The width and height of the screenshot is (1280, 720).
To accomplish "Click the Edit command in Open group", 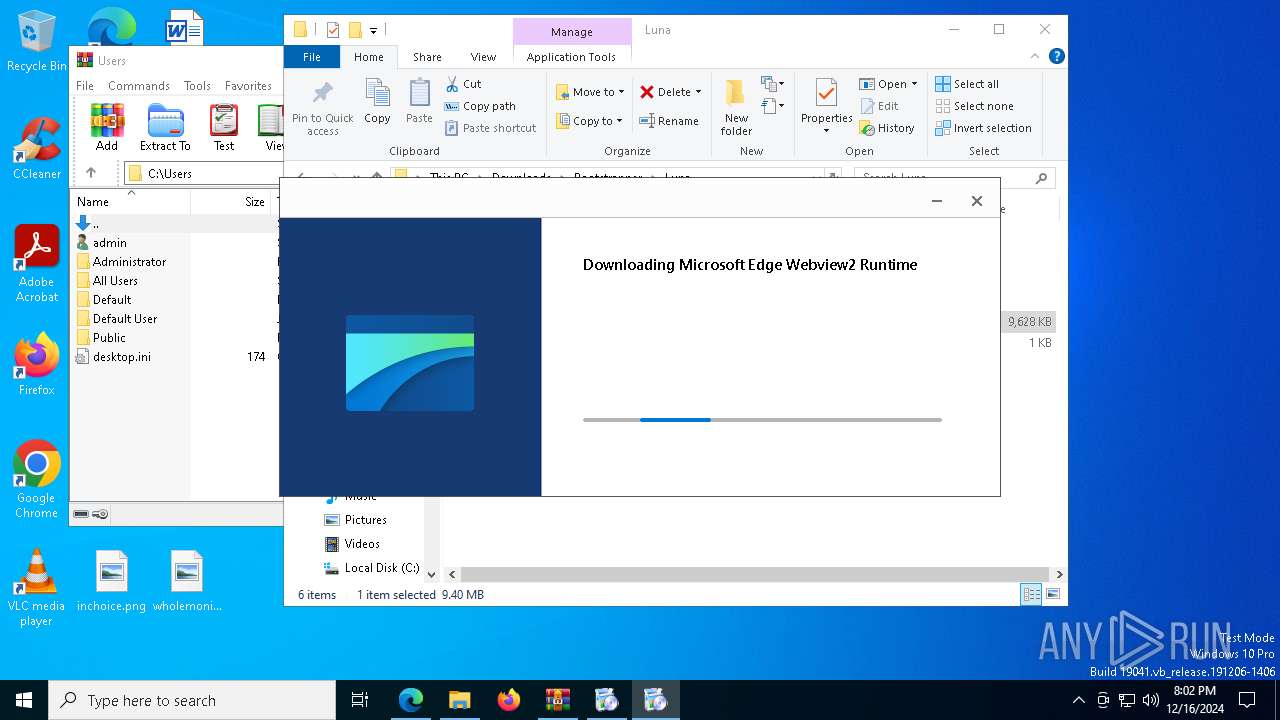I will click(879, 106).
